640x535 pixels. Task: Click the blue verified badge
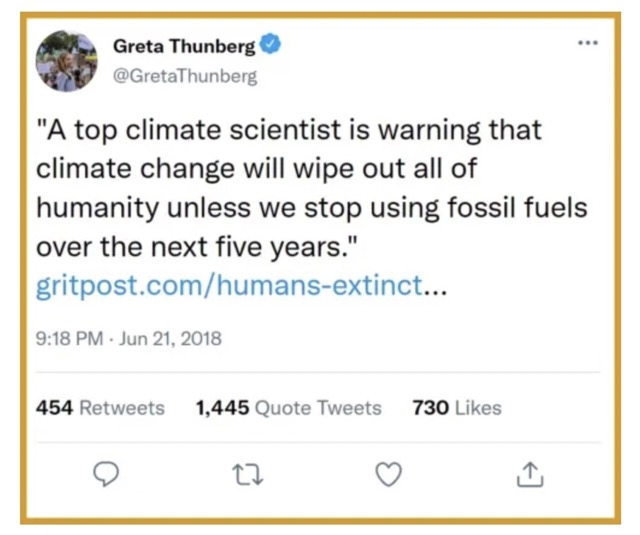[x=269, y=45]
